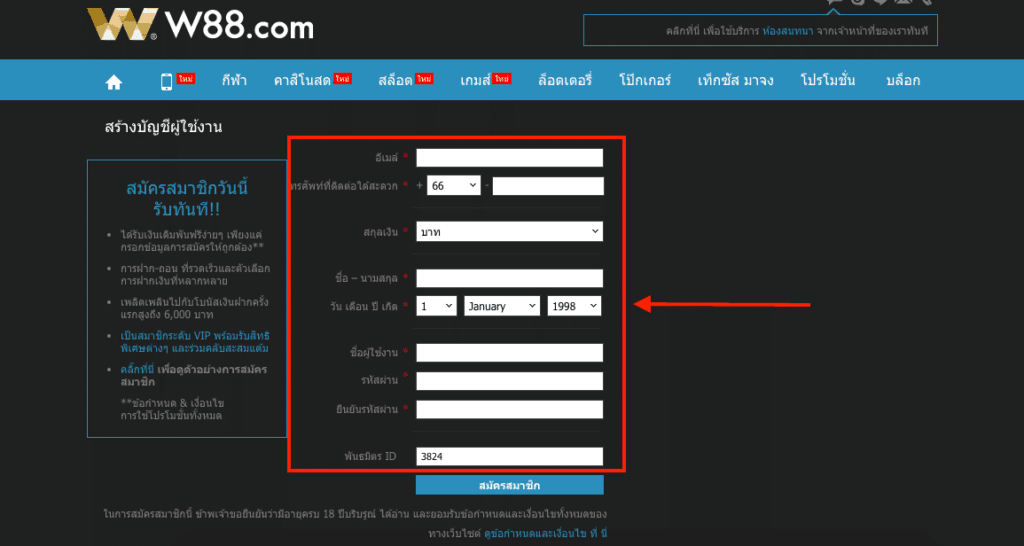Open the เท็กซัส มาจง menu item

[x=735, y=80]
